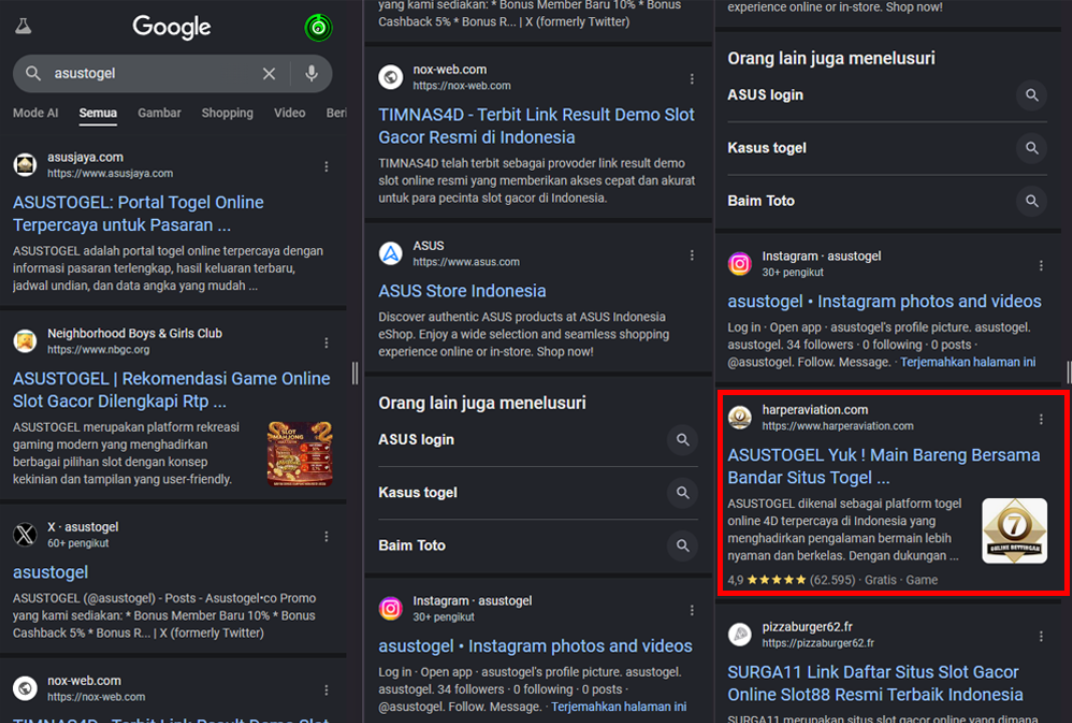Open three-dot menu for pizzaburger62.fr result
Image resolution: width=1072 pixels, height=723 pixels.
1041,636
